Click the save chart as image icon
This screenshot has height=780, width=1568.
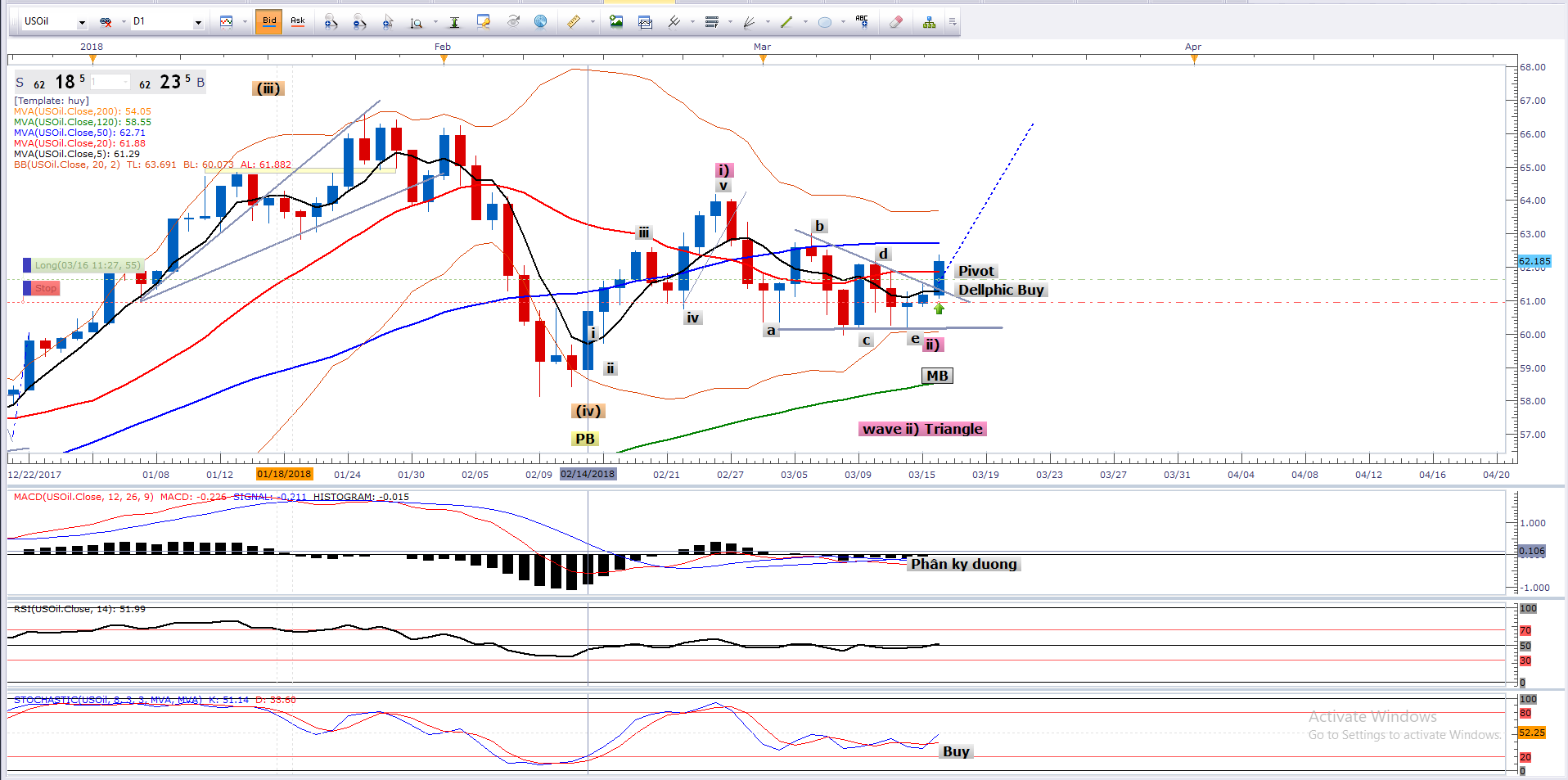tap(616, 22)
